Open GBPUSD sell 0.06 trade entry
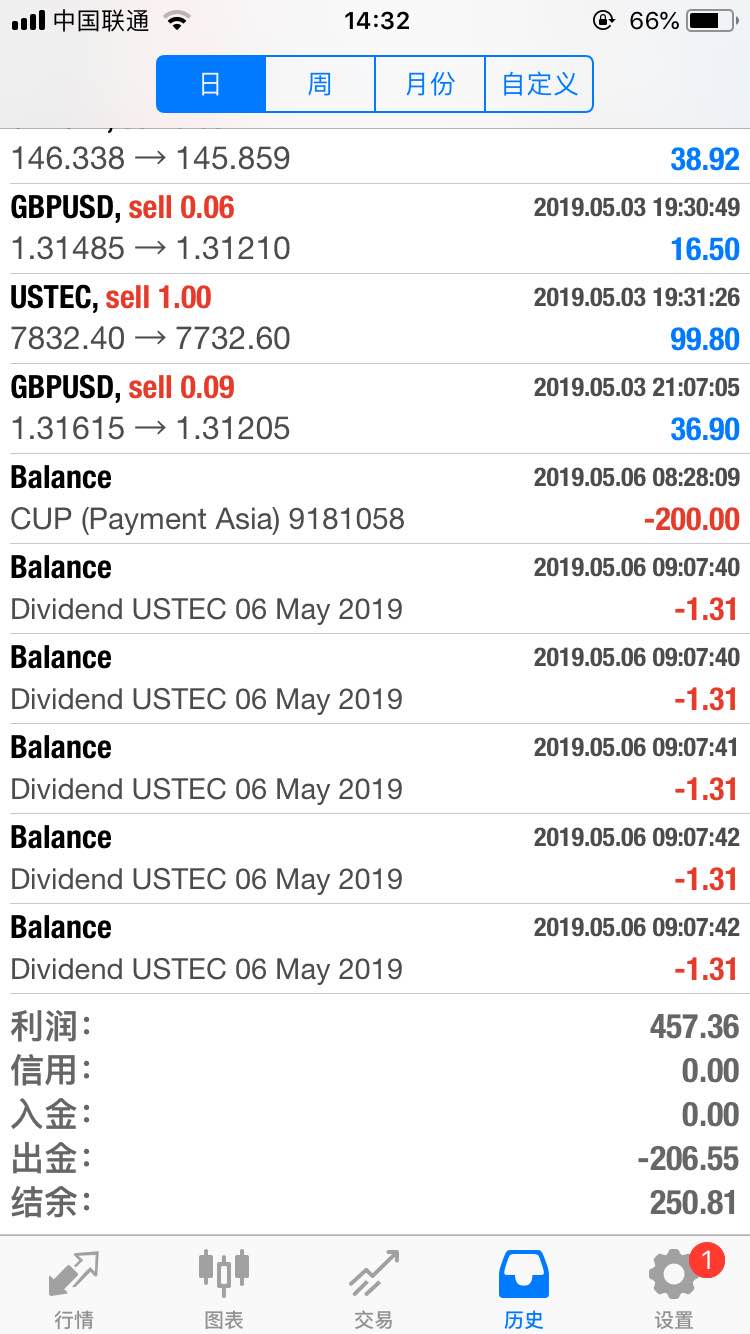Screen dimensions: 750x1334 [375, 229]
